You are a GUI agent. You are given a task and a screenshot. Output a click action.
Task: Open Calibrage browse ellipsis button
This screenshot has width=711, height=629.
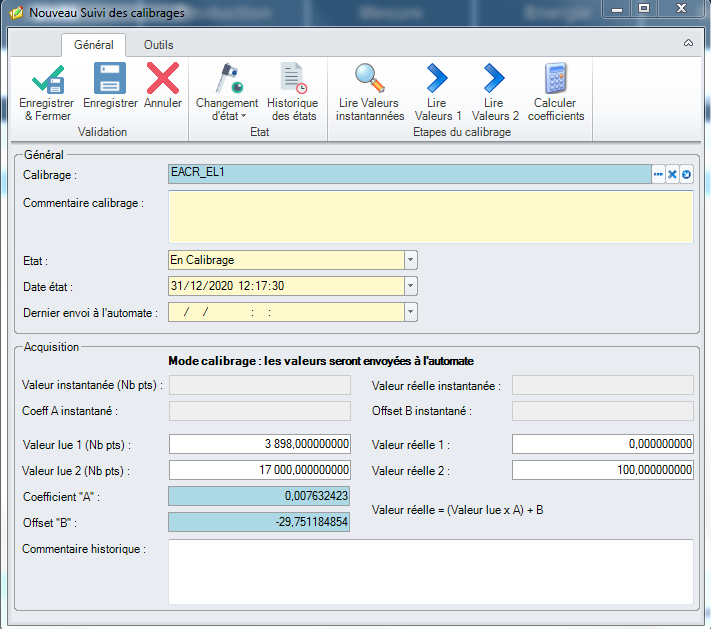(x=658, y=174)
